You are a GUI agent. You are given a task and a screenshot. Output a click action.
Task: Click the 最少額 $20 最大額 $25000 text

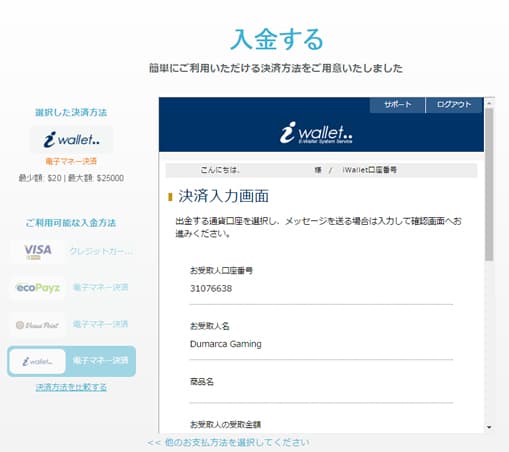pos(71,178)
